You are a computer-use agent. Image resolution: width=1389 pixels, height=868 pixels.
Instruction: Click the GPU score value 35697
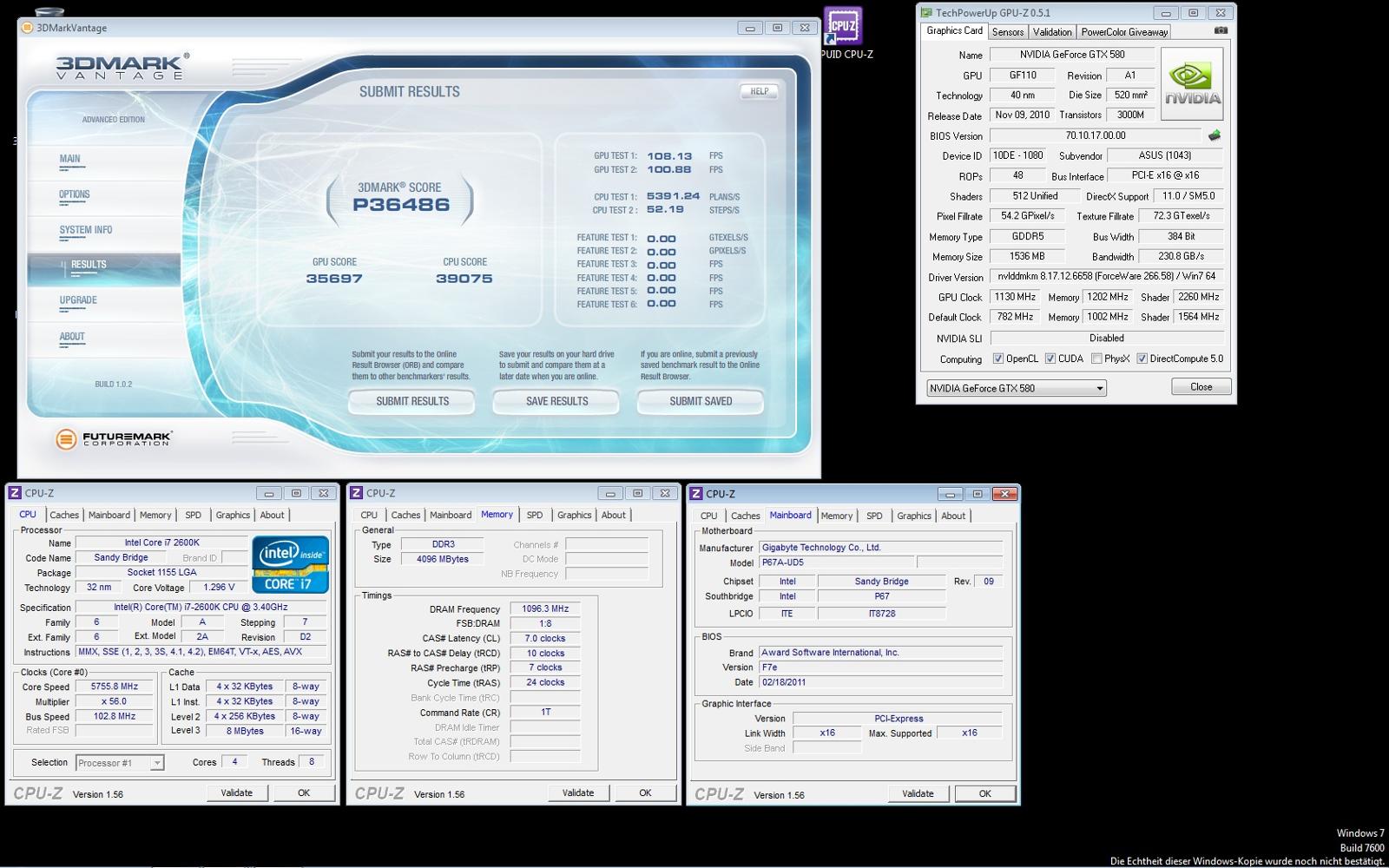point(334,279)
